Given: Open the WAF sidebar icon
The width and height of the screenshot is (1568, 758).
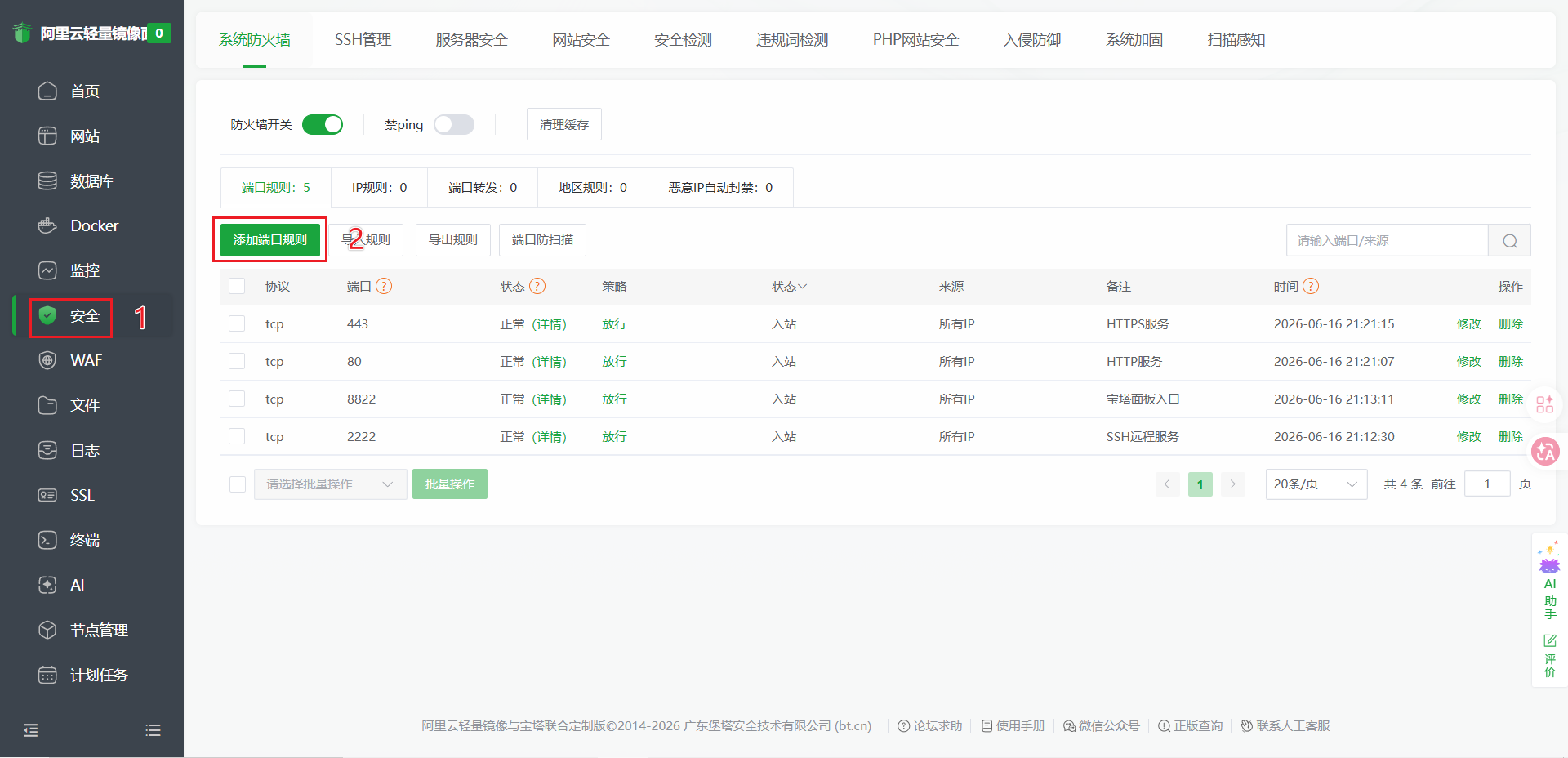Looking at the screenshot, I should [47, 360].
